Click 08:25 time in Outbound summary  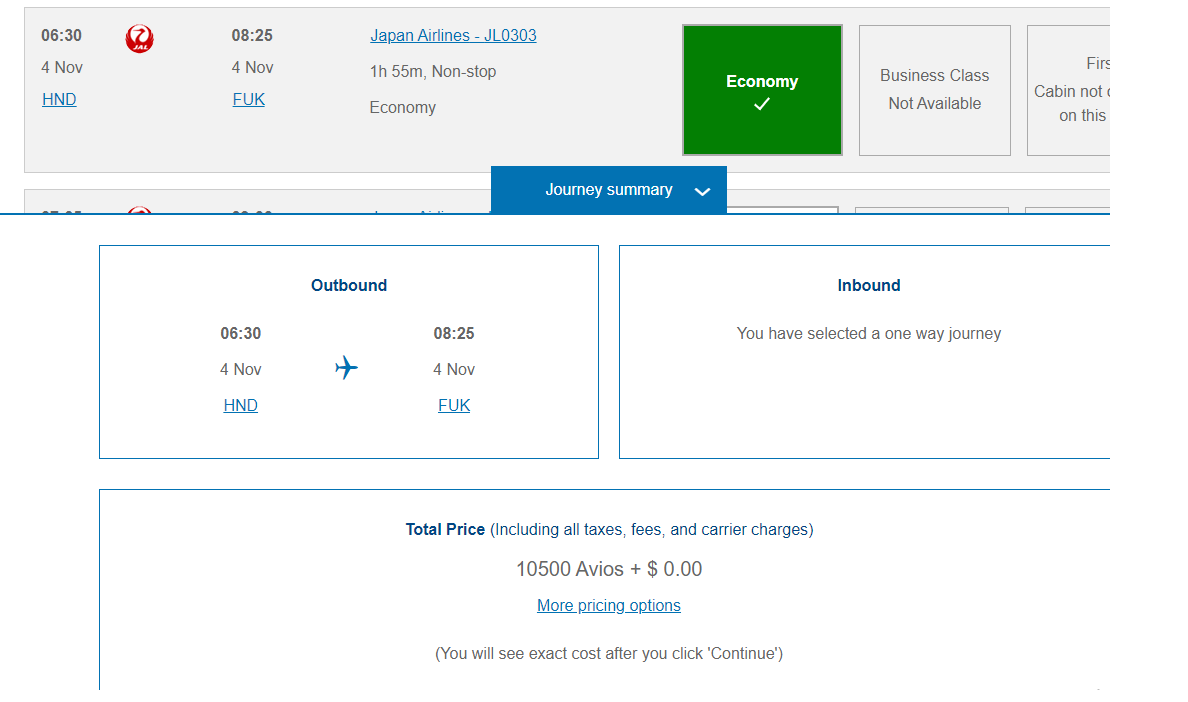tap(454, 333)
